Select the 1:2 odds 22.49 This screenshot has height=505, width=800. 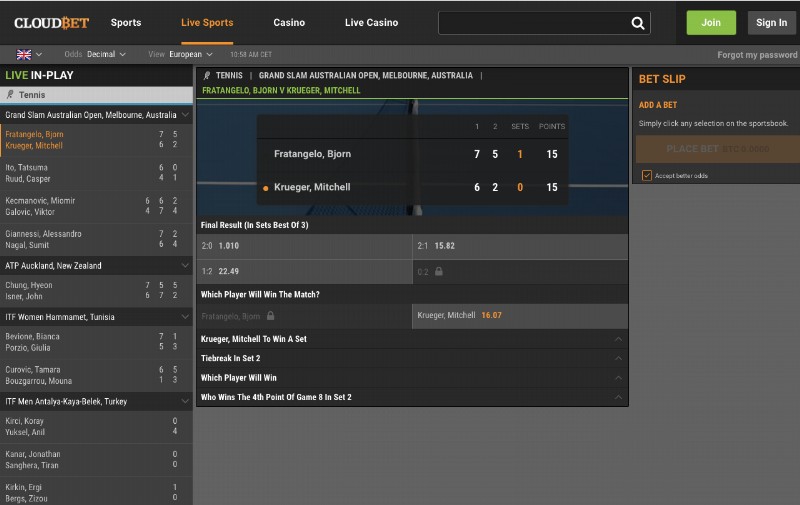[304, 271]
